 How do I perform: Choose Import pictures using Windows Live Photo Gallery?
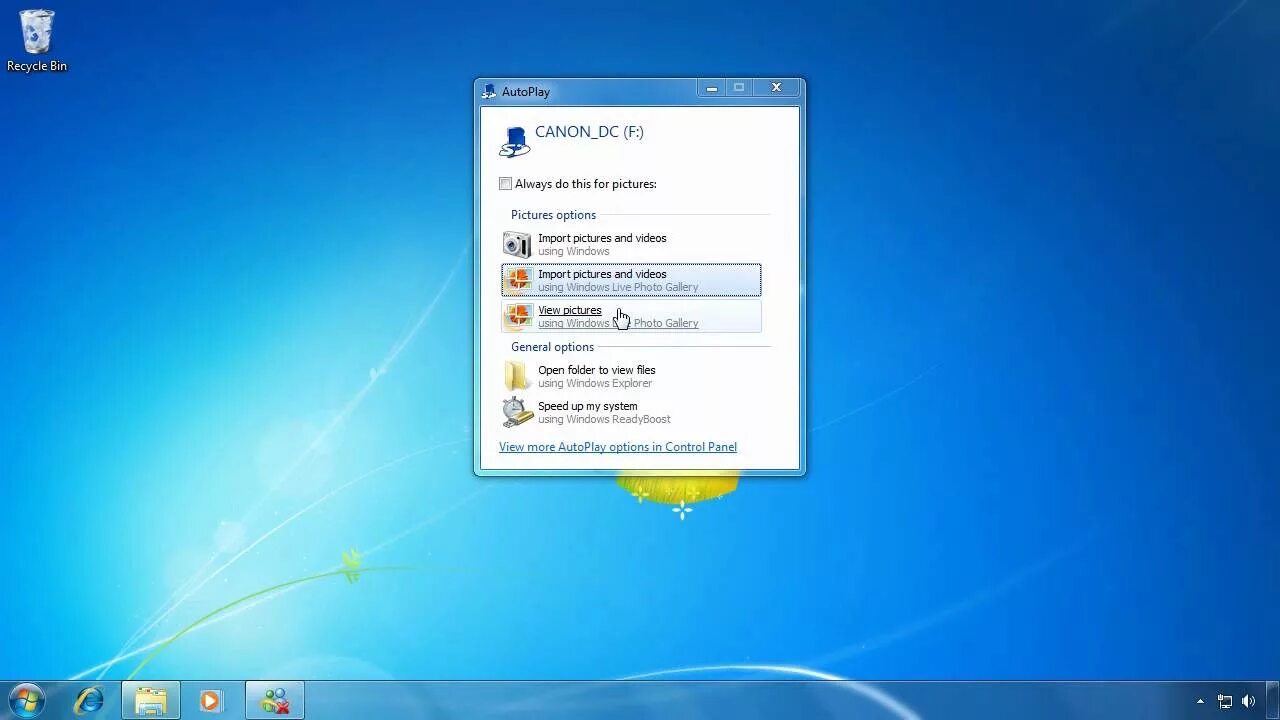tap(631, 280)
